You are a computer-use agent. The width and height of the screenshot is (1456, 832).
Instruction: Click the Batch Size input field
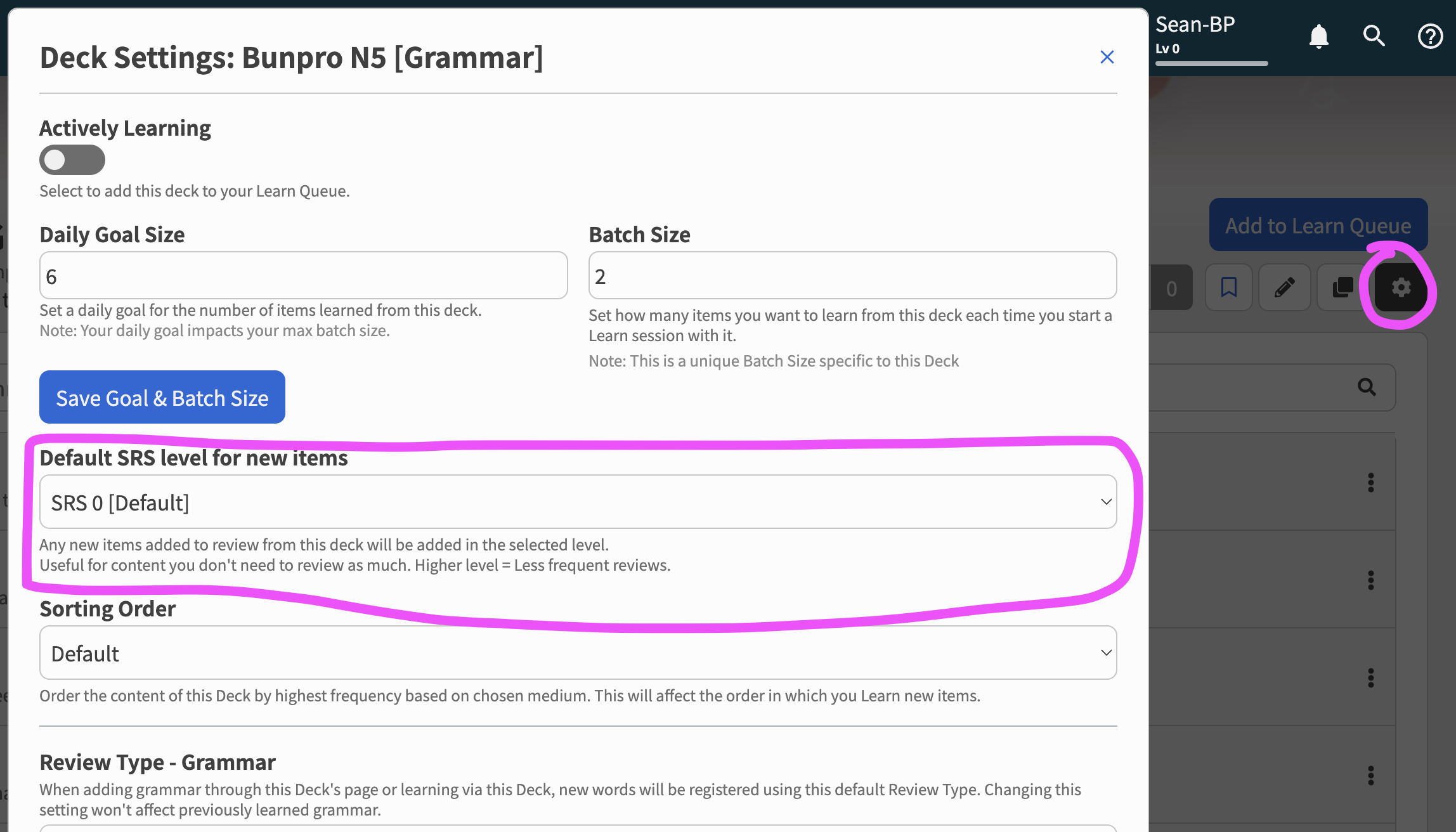[852, 276]
